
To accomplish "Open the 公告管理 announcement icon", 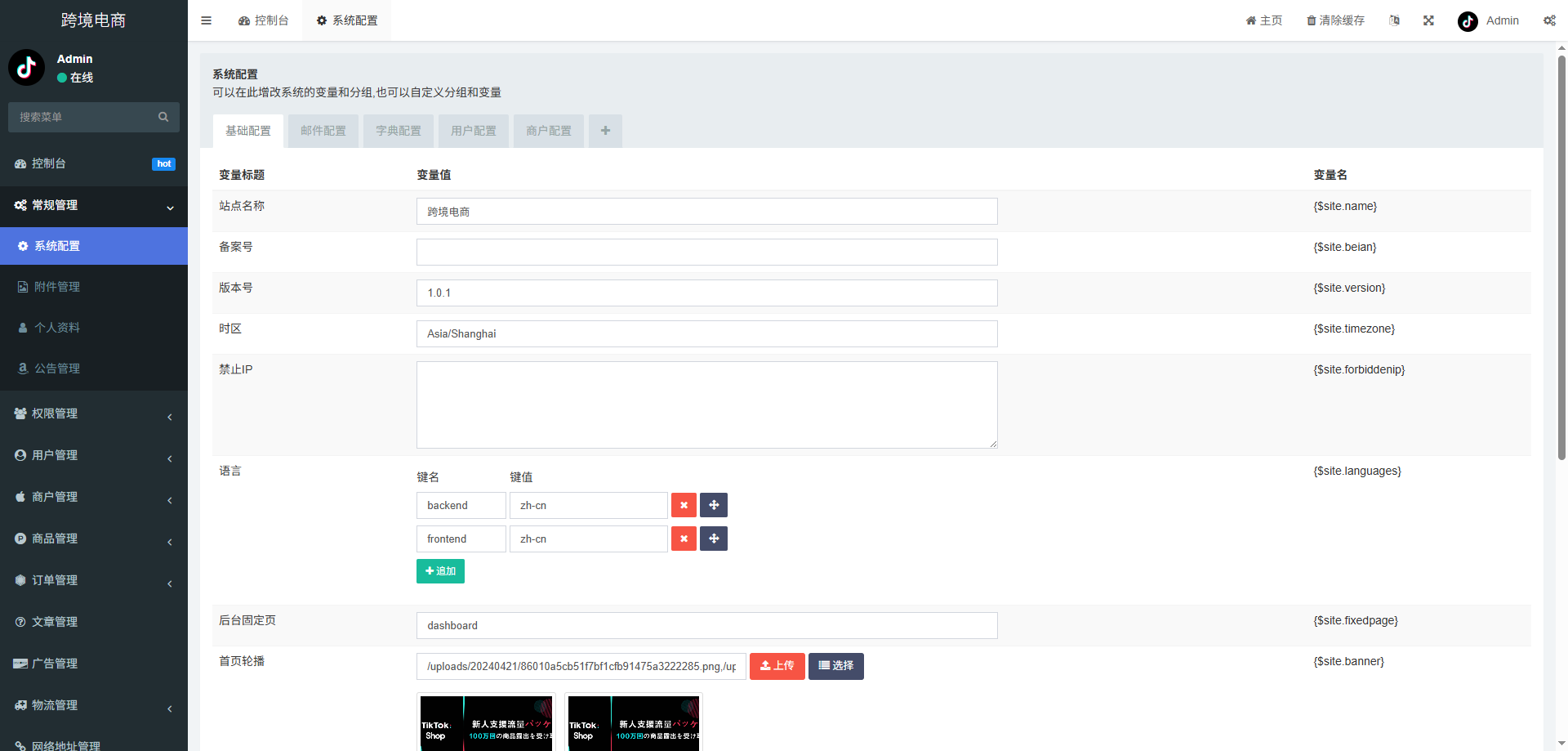I will point(22,369).
